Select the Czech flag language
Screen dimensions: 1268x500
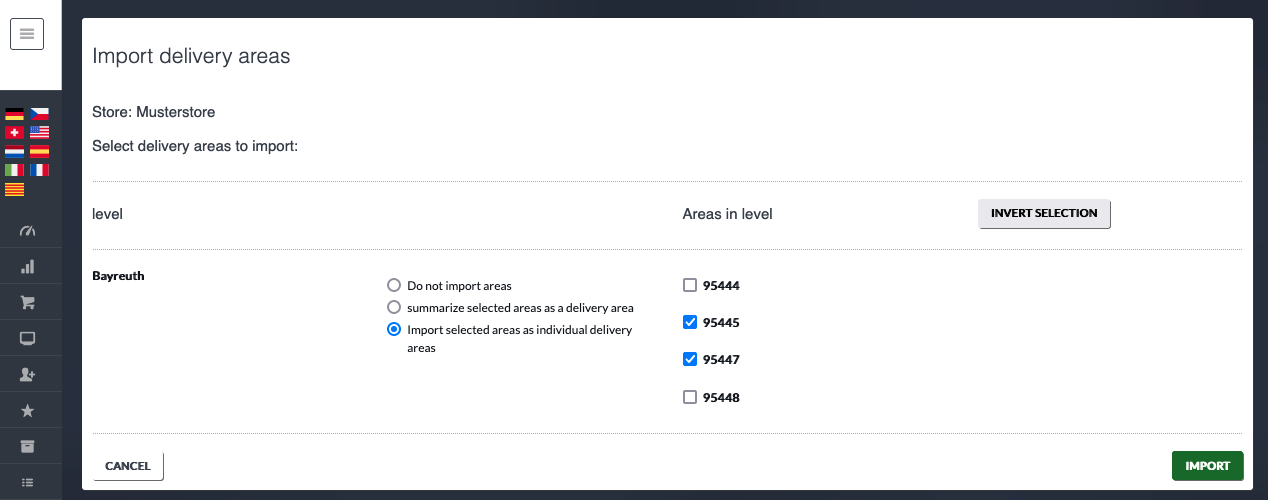[39, 113]
